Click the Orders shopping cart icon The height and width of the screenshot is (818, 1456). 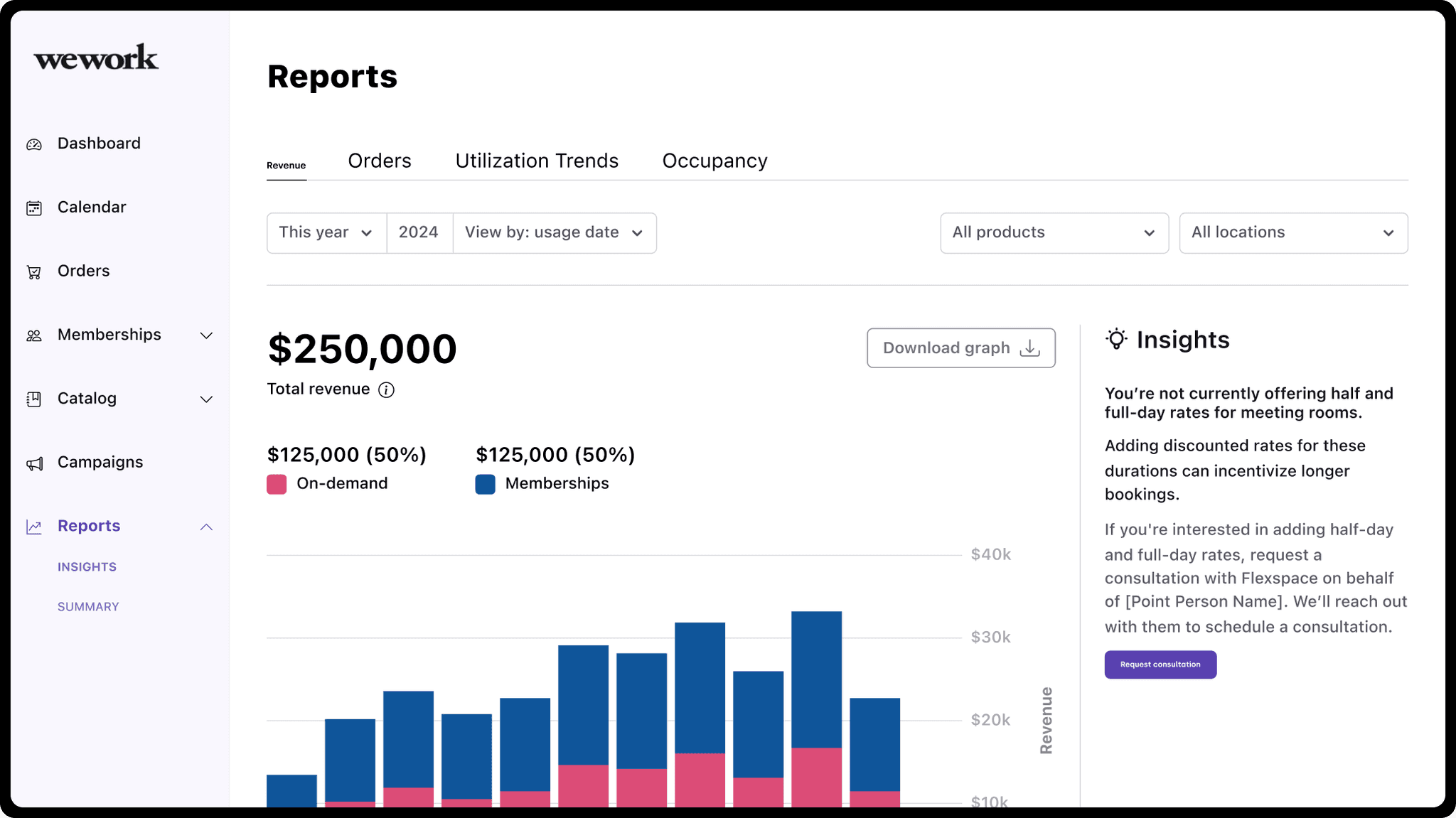34,271
